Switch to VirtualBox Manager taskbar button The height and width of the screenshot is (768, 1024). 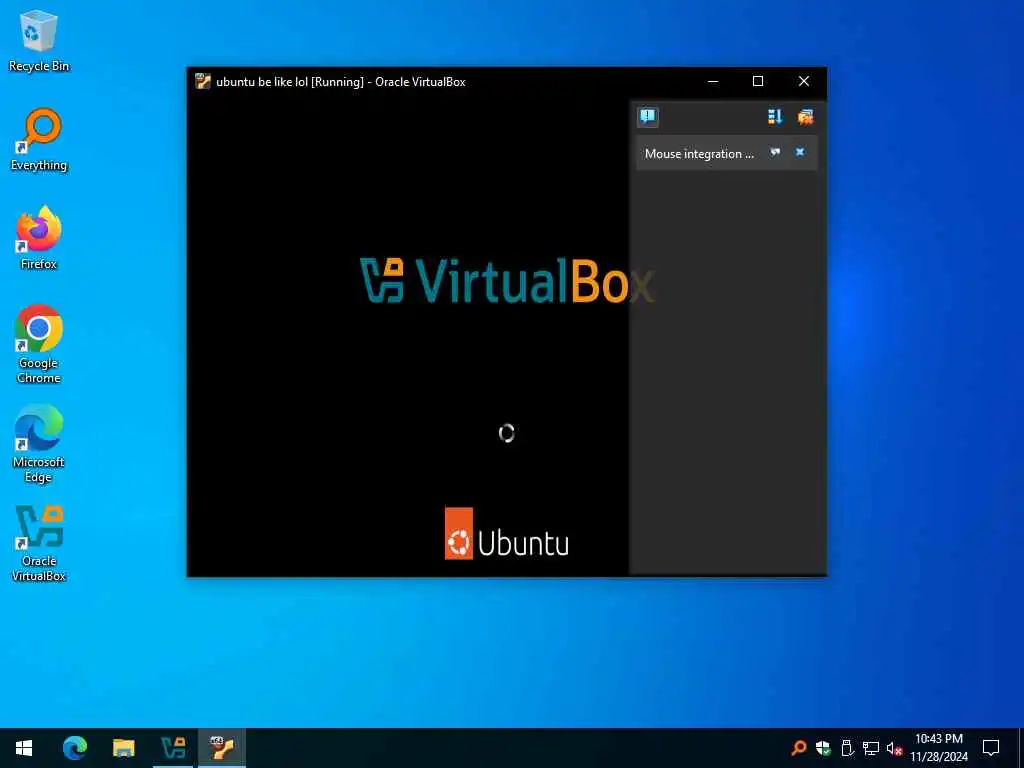click(173, 748)
